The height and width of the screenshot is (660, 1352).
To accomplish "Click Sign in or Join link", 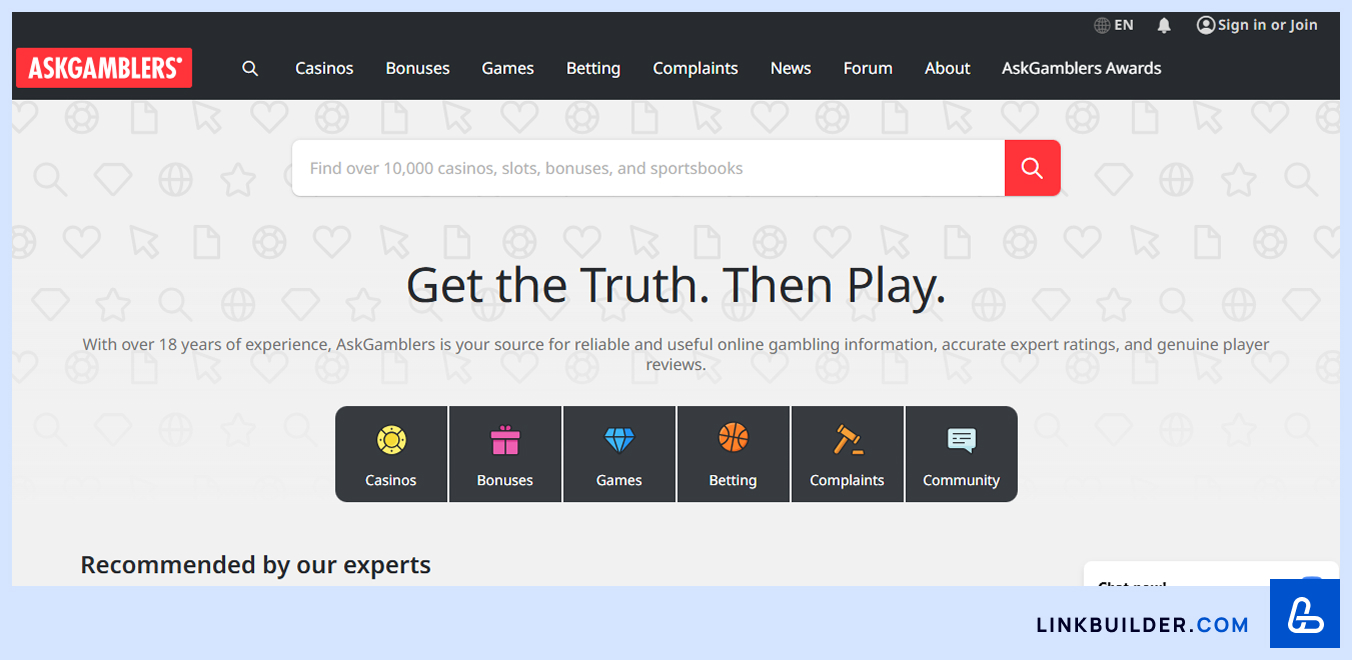I will [1267, 25].
